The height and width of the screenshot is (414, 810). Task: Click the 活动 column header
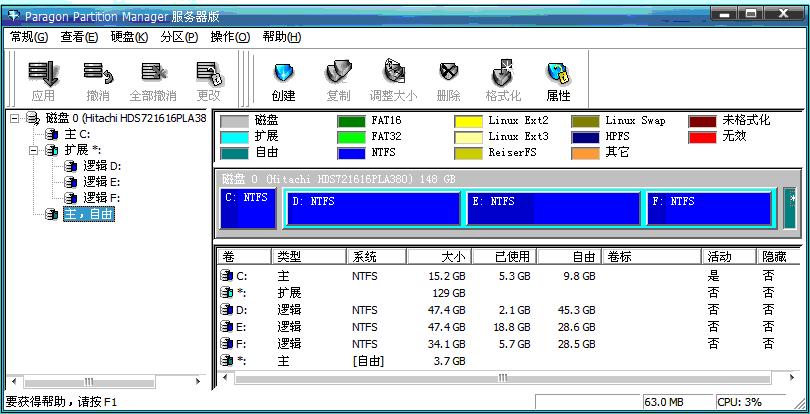click(729, 256)
